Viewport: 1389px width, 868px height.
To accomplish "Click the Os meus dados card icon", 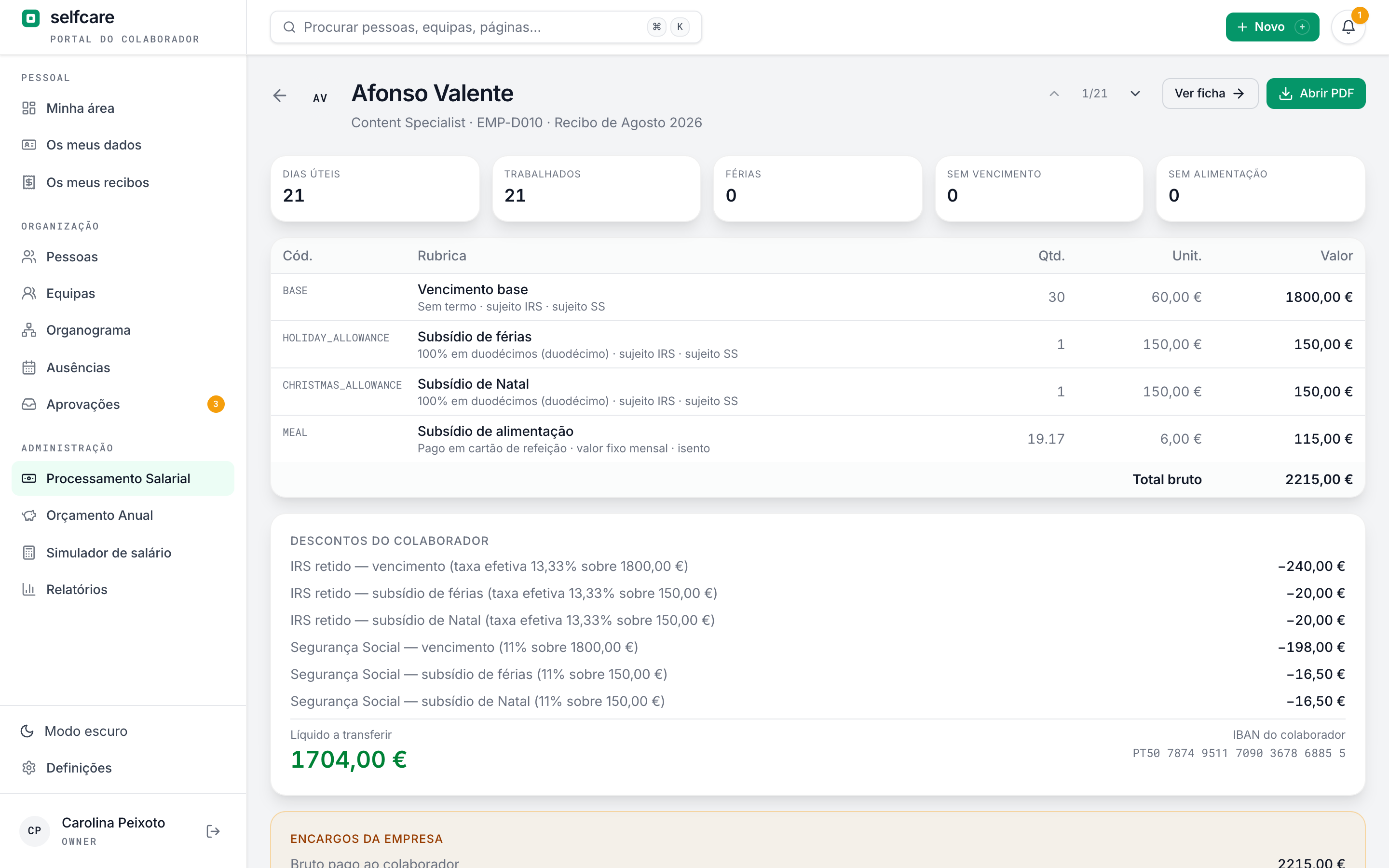I will click(29, 145).
